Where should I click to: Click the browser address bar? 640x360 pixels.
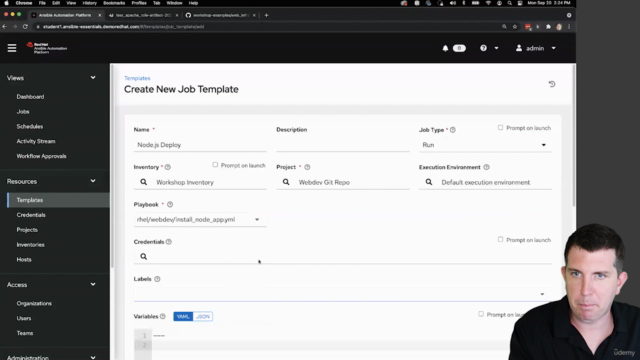coord(265,27)
